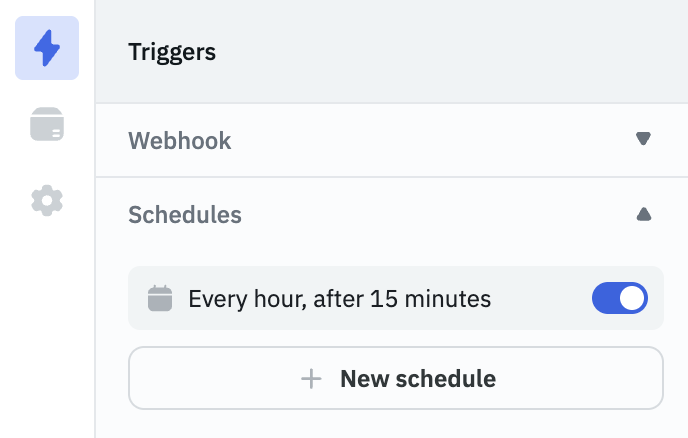Click the Webhook header row
Viewport: 688px width, 438px height.
400,141
